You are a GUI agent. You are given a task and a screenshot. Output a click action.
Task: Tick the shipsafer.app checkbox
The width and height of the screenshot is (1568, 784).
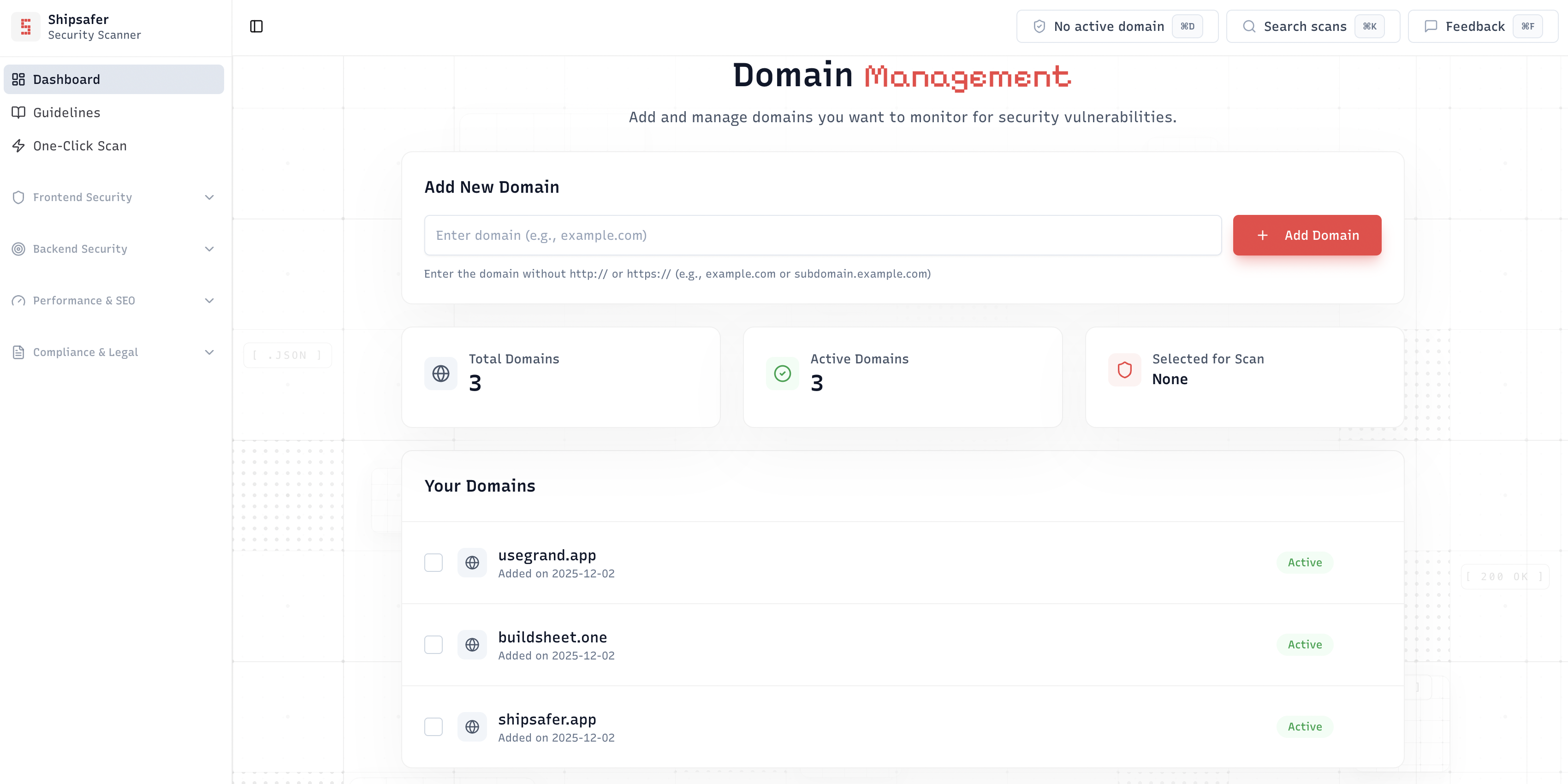(434, 727)
